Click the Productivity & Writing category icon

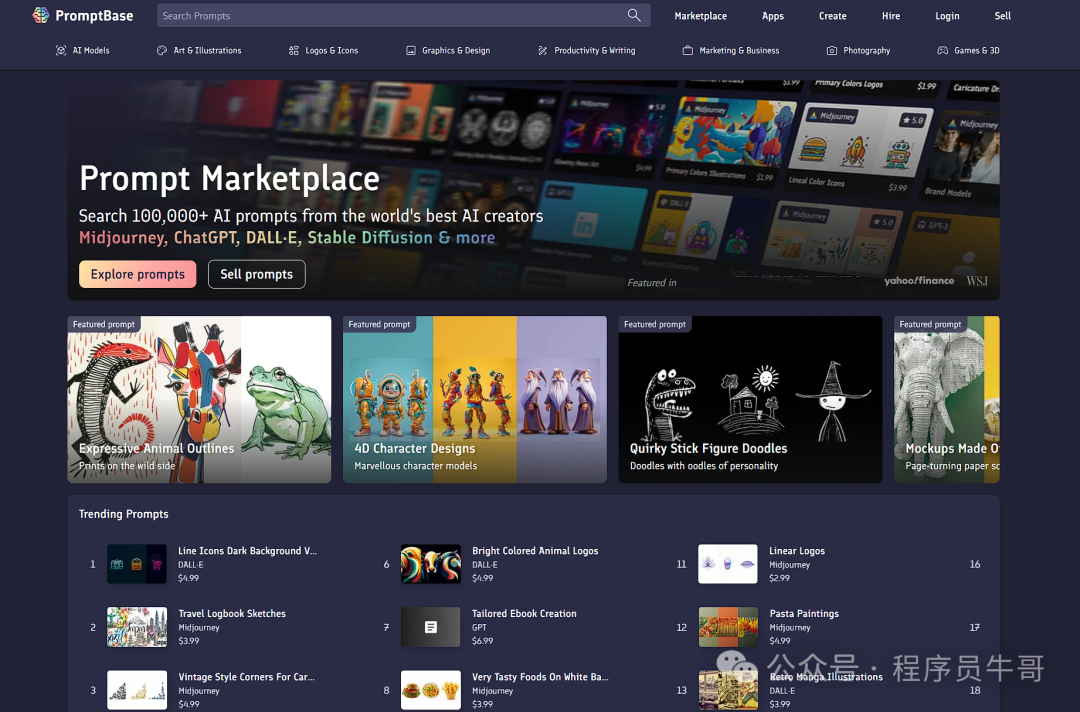point(543,50)
